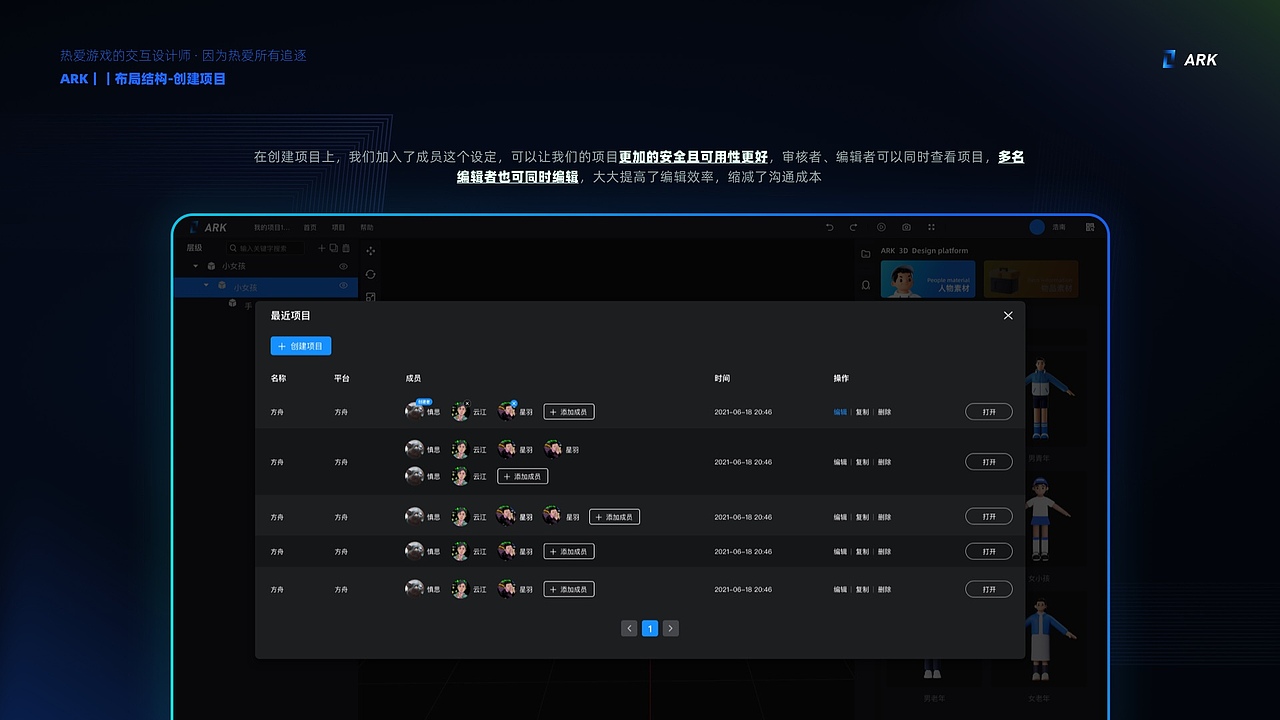This screenshot has width=1280, height=720.
Task: Click the layer keyword search field
Action: (x=268, y=248)
